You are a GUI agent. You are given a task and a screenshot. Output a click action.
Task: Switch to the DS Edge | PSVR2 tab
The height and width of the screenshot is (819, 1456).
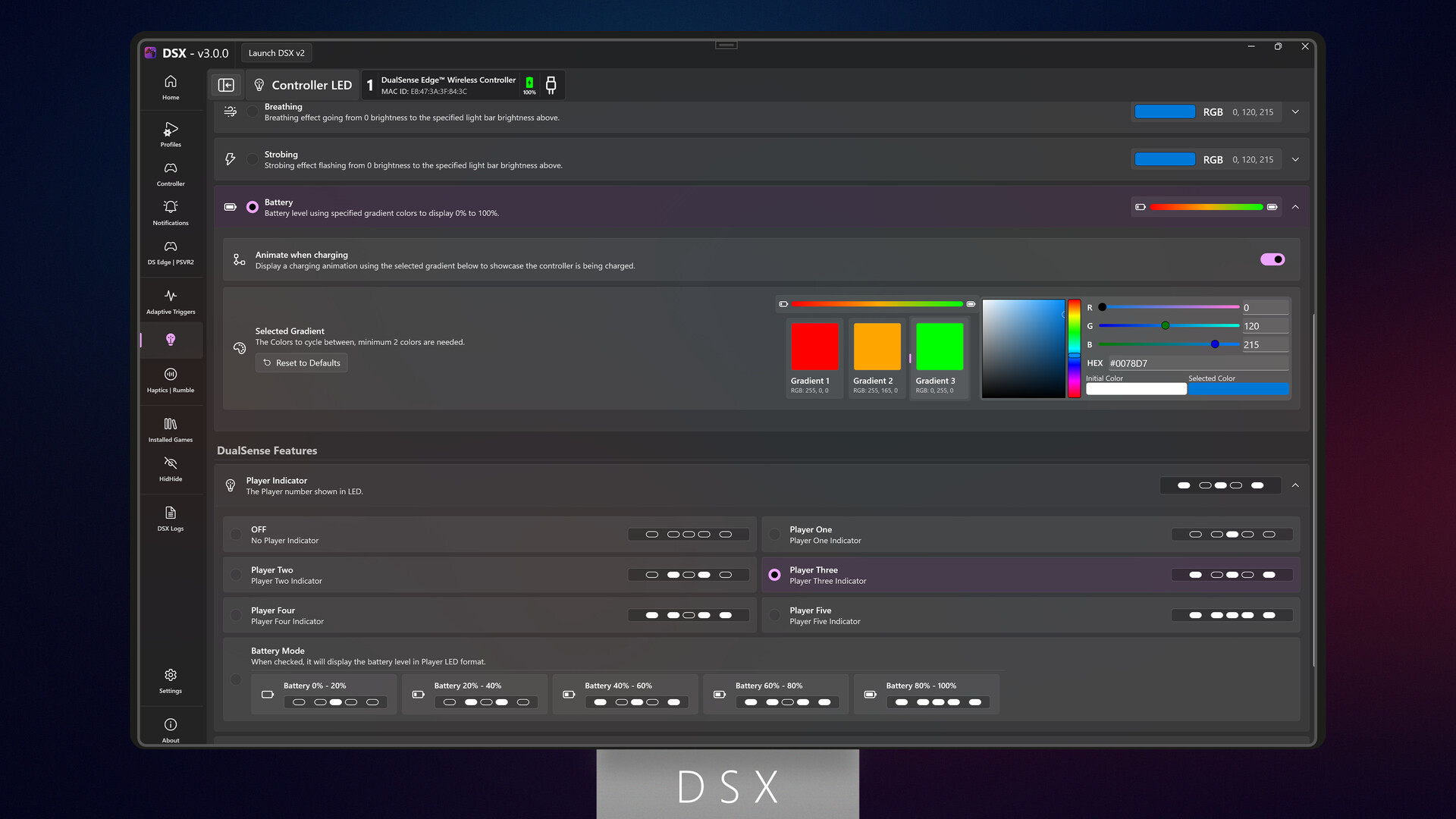click(x=170, y=252)
